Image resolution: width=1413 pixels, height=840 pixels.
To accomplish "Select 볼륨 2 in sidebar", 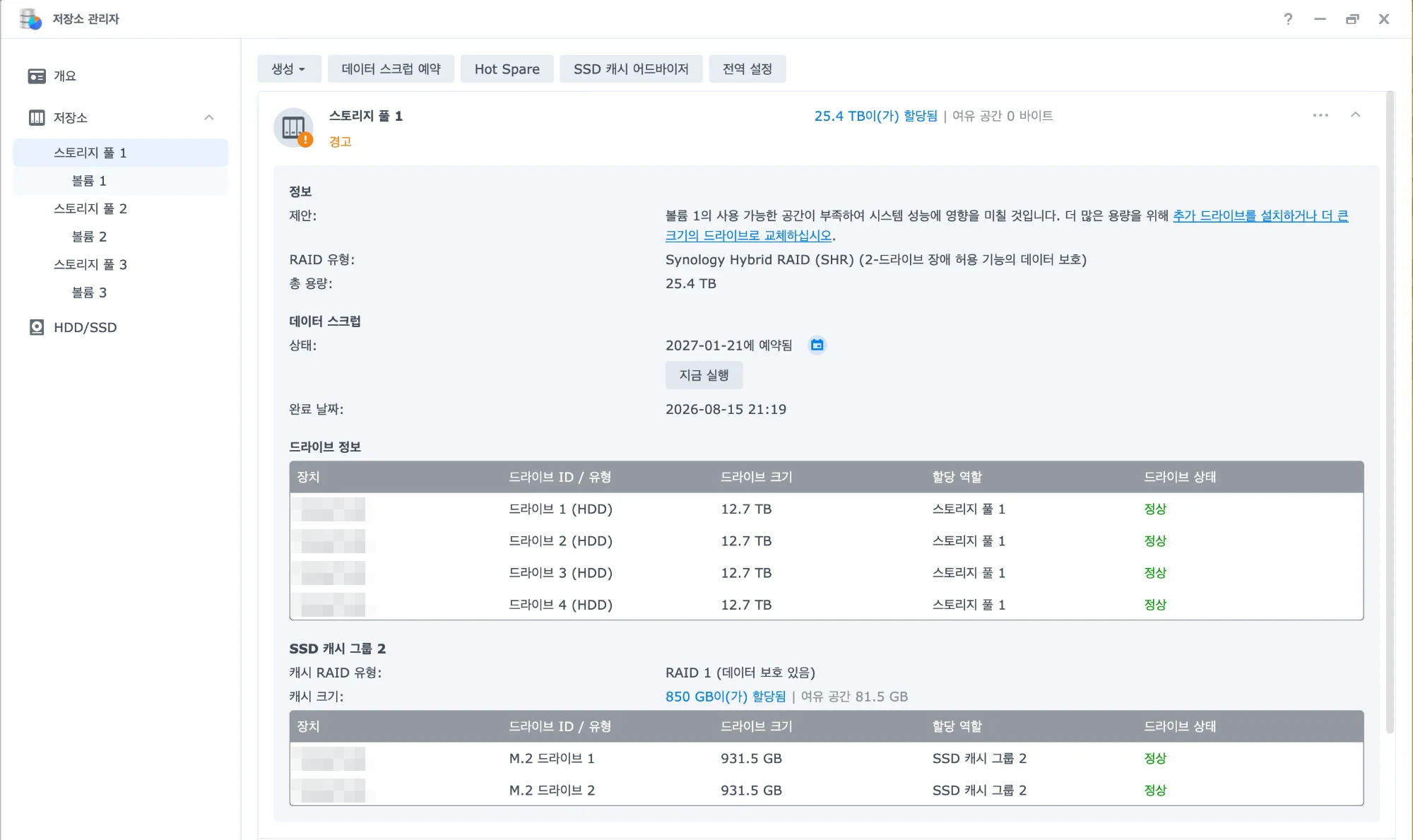I will tap(121, 237).
